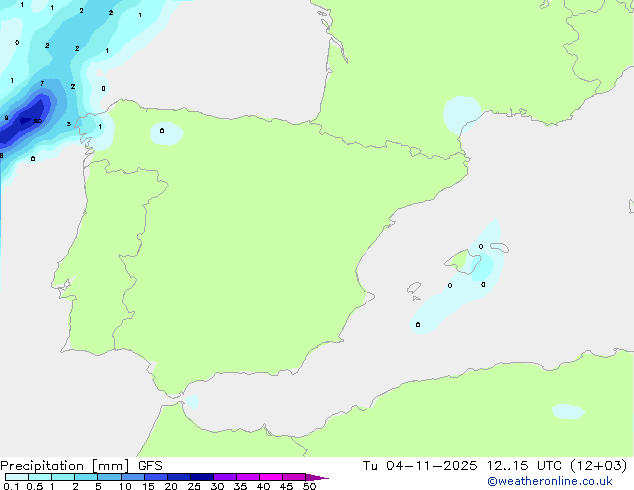This screenshot has height=490, width=634.
Task: Click the '20' value in dark blue rain core
Action: pos(38,121)
